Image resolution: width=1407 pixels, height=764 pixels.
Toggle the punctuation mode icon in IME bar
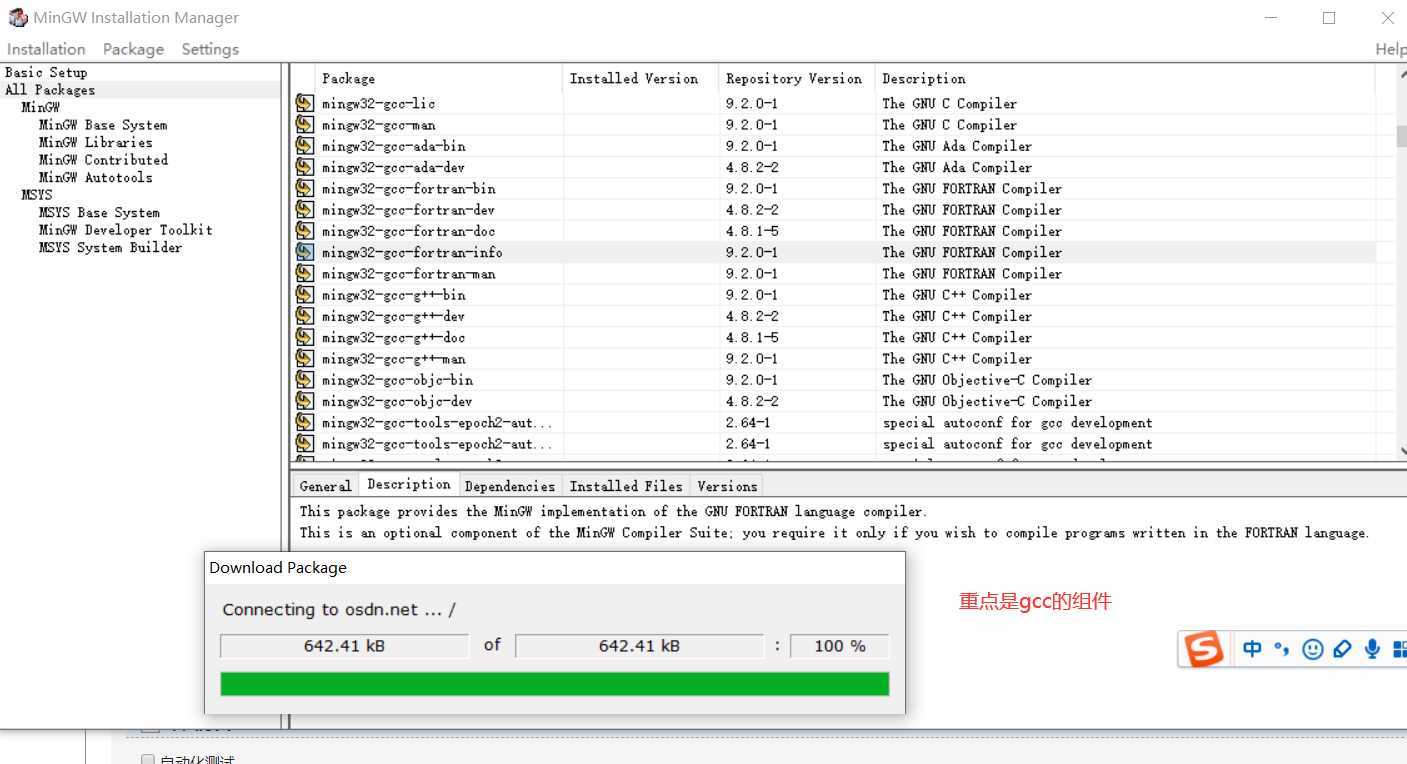(1281, 649)
